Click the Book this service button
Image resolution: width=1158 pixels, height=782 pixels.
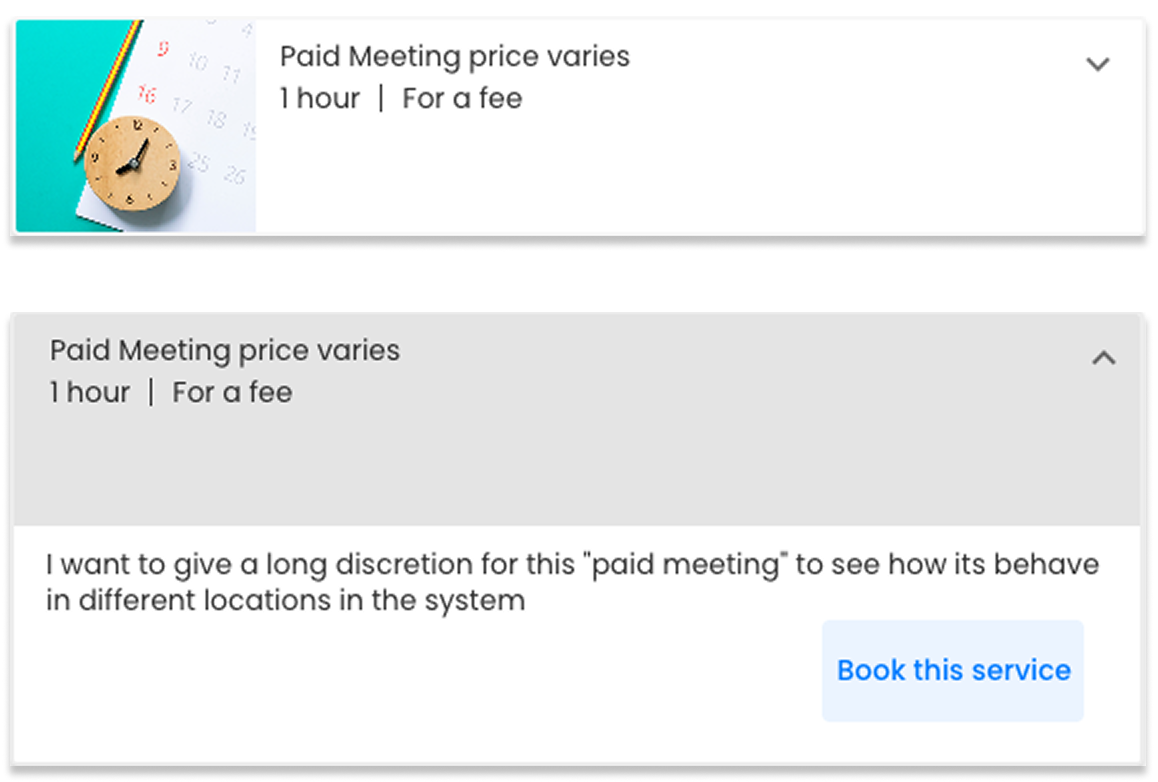[x=953, y=670]
